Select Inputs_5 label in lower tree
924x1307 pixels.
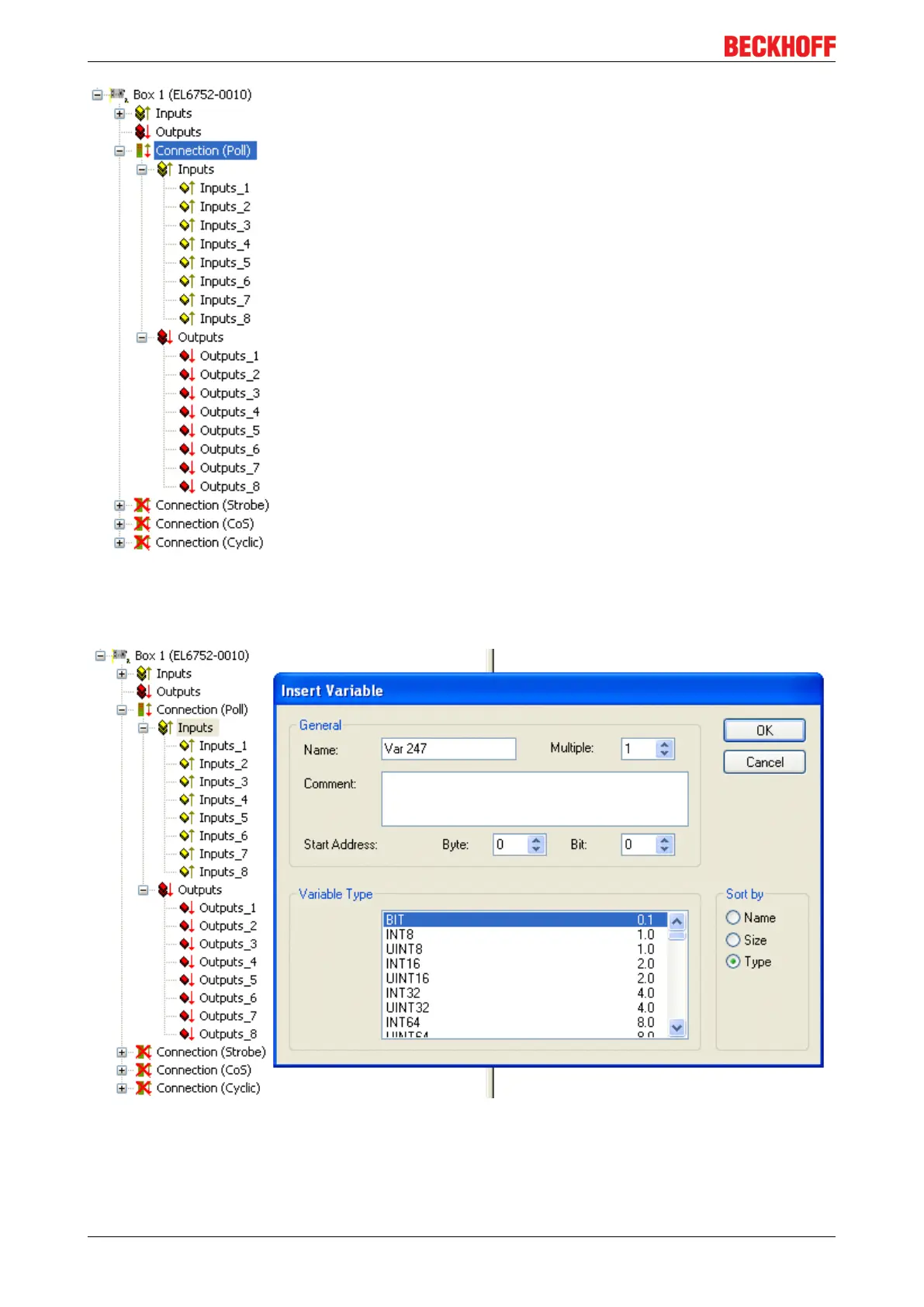[223, 818]
